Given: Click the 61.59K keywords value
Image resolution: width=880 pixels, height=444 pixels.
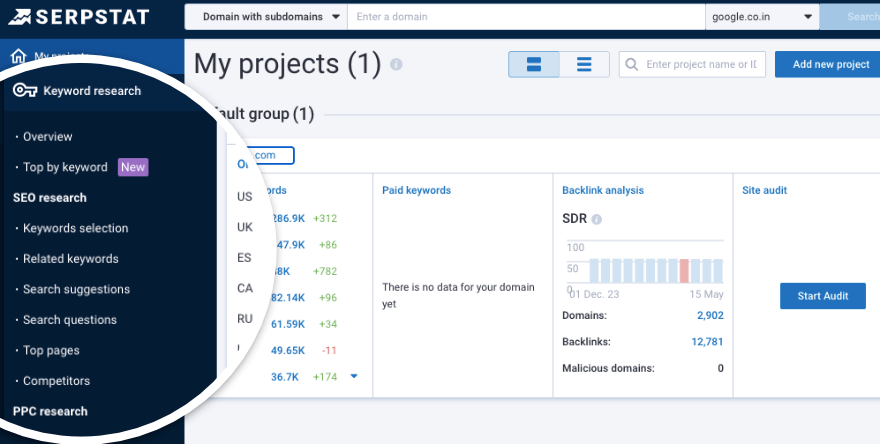Looking at the screenshot, I should click(x=288, y=324).
